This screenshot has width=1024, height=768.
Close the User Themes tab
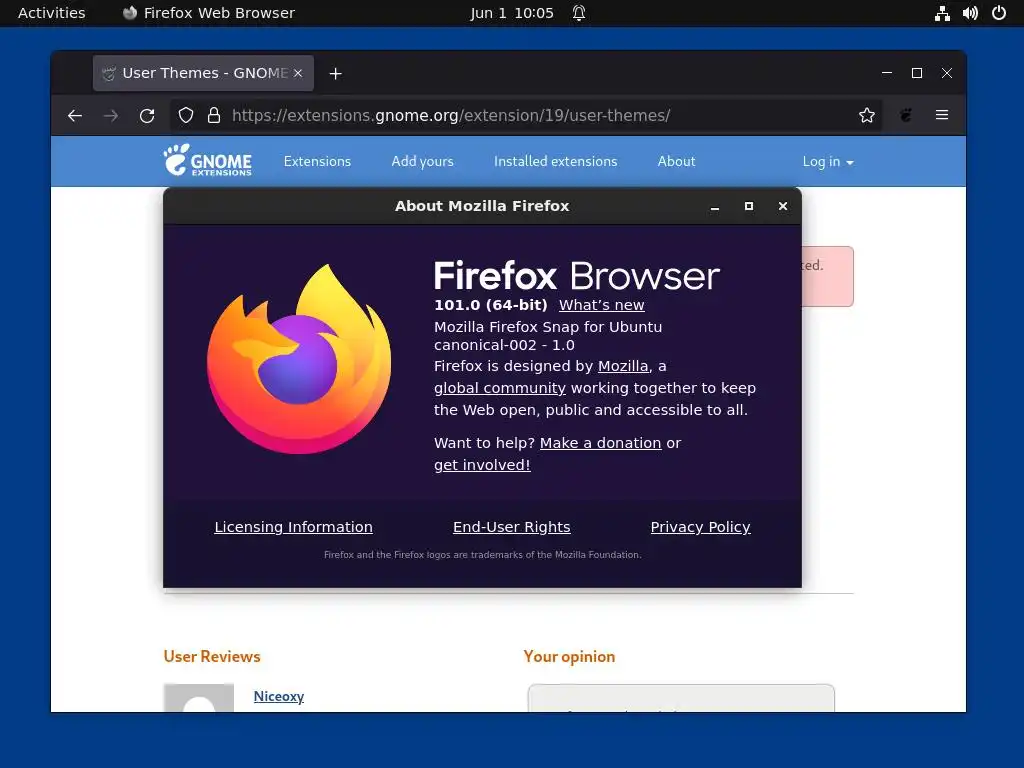tap(298, 73)
